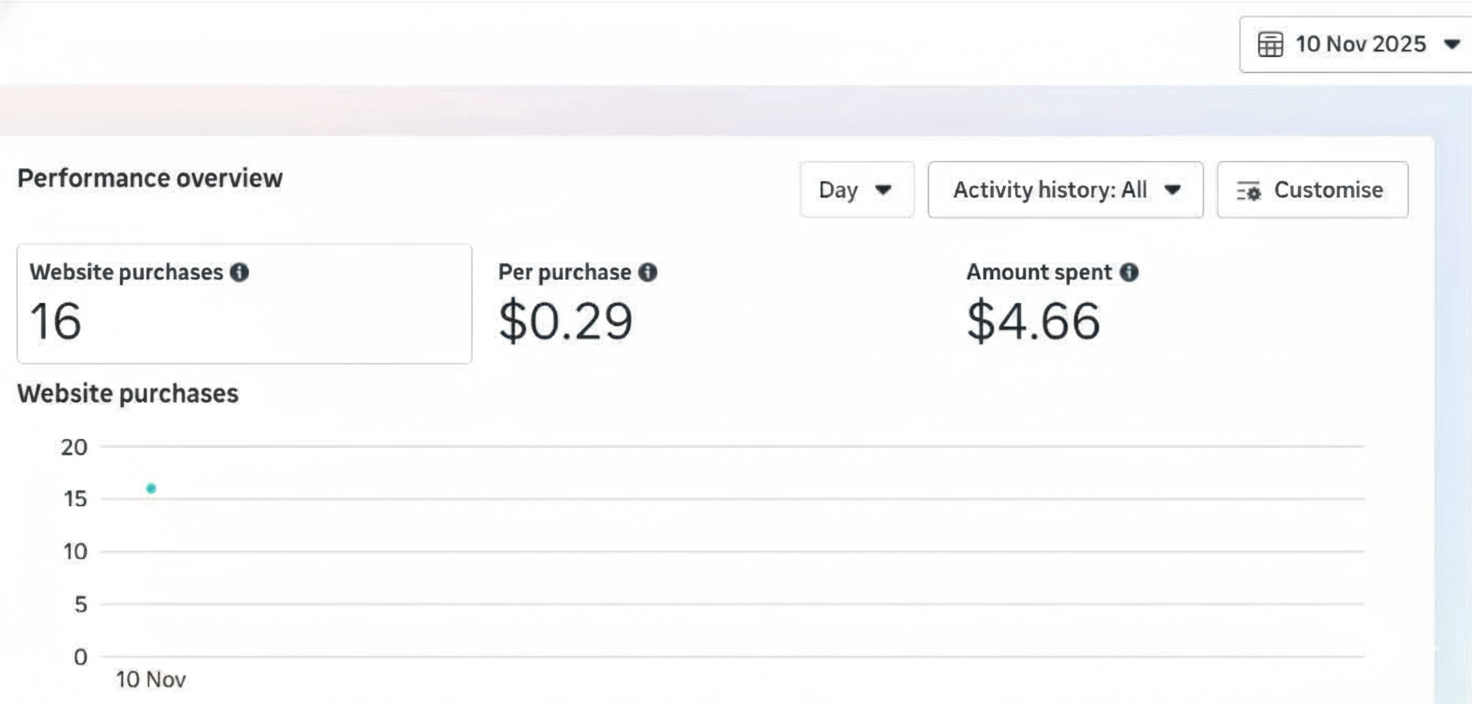Click the caret arrow on Activity history
The height and width of the screenshot is (704, 1472).
tap(1173, 190)
